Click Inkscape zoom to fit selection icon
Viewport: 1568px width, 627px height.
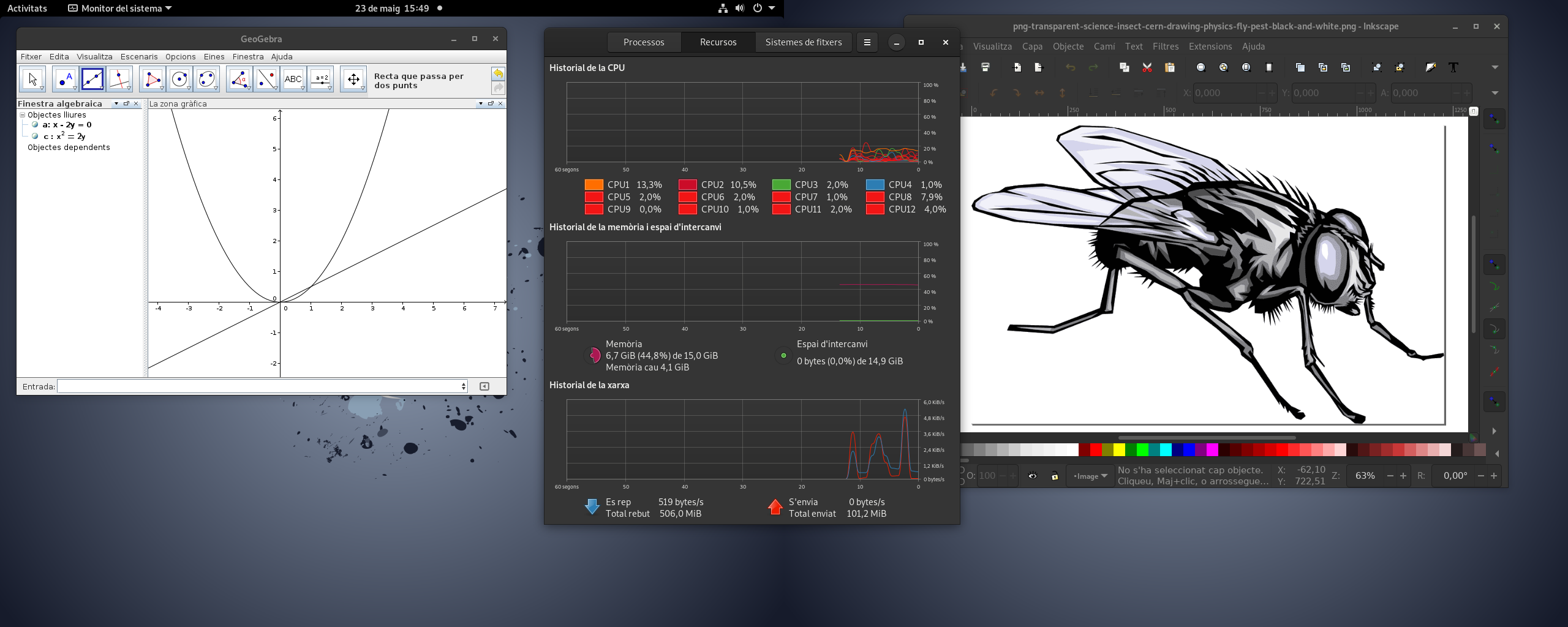1201,67
